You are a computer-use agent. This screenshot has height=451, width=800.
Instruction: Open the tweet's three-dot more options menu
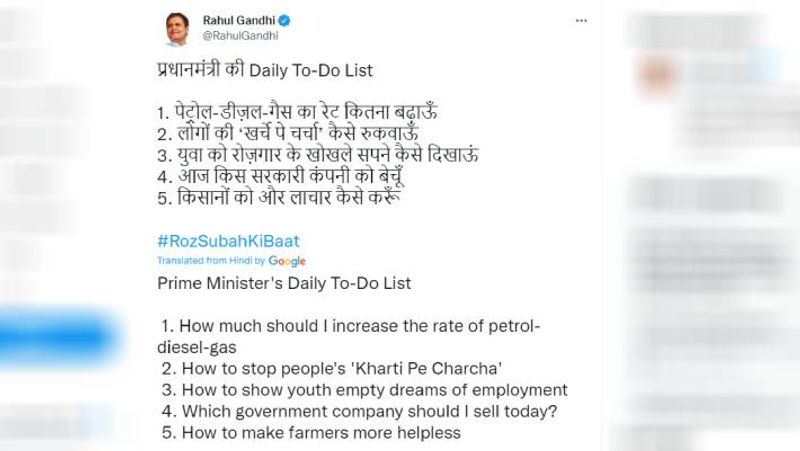[x=579, y=21]
